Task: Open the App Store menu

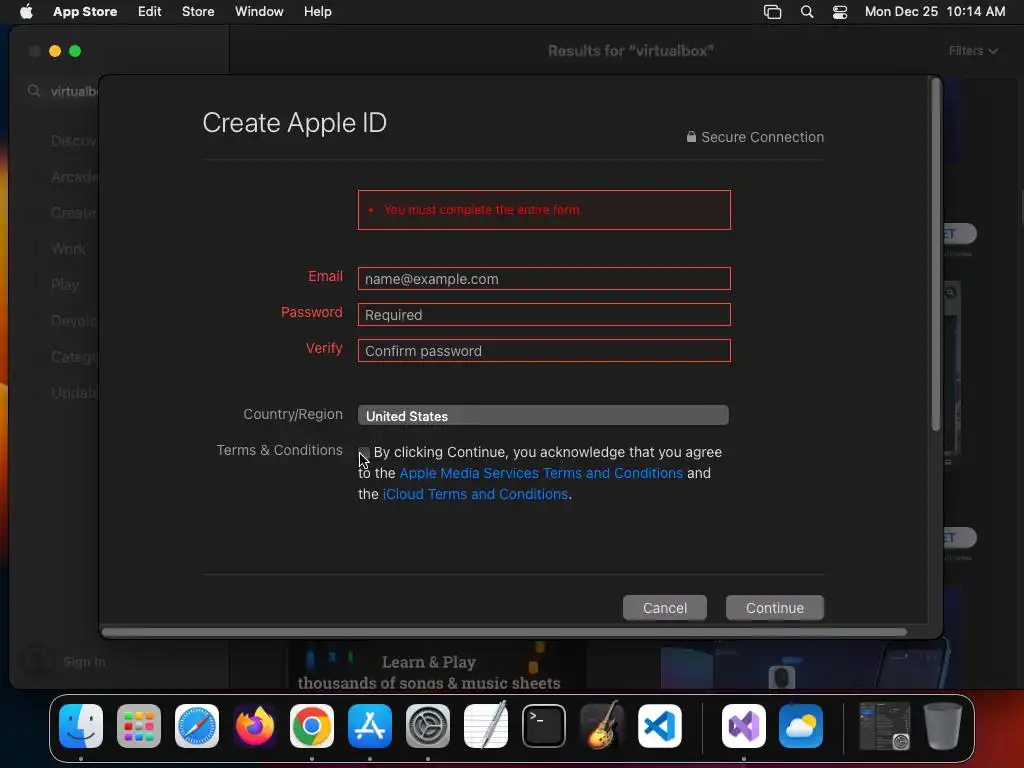Action: (85, 12)
